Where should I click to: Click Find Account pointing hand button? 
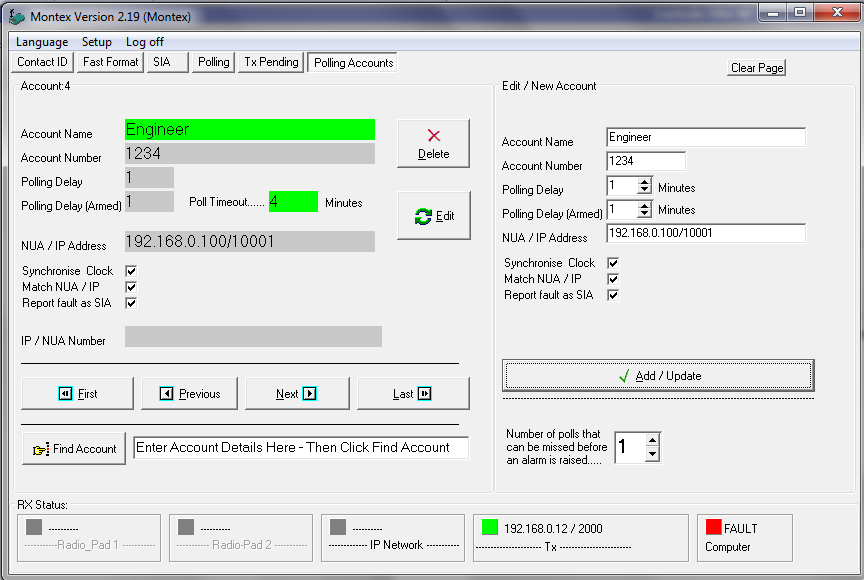74,449
